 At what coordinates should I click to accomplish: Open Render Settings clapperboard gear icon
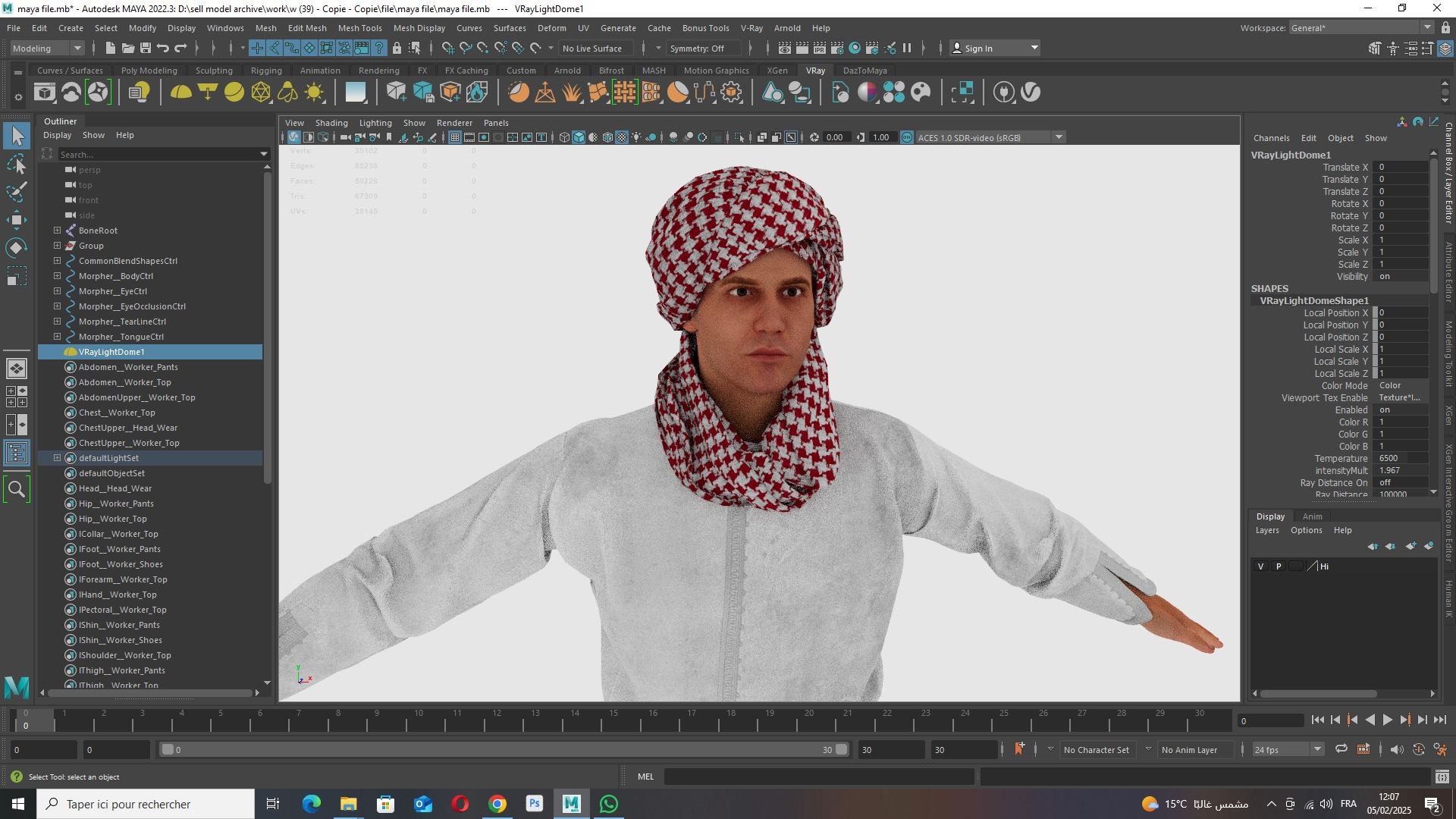tap(837, 48)
